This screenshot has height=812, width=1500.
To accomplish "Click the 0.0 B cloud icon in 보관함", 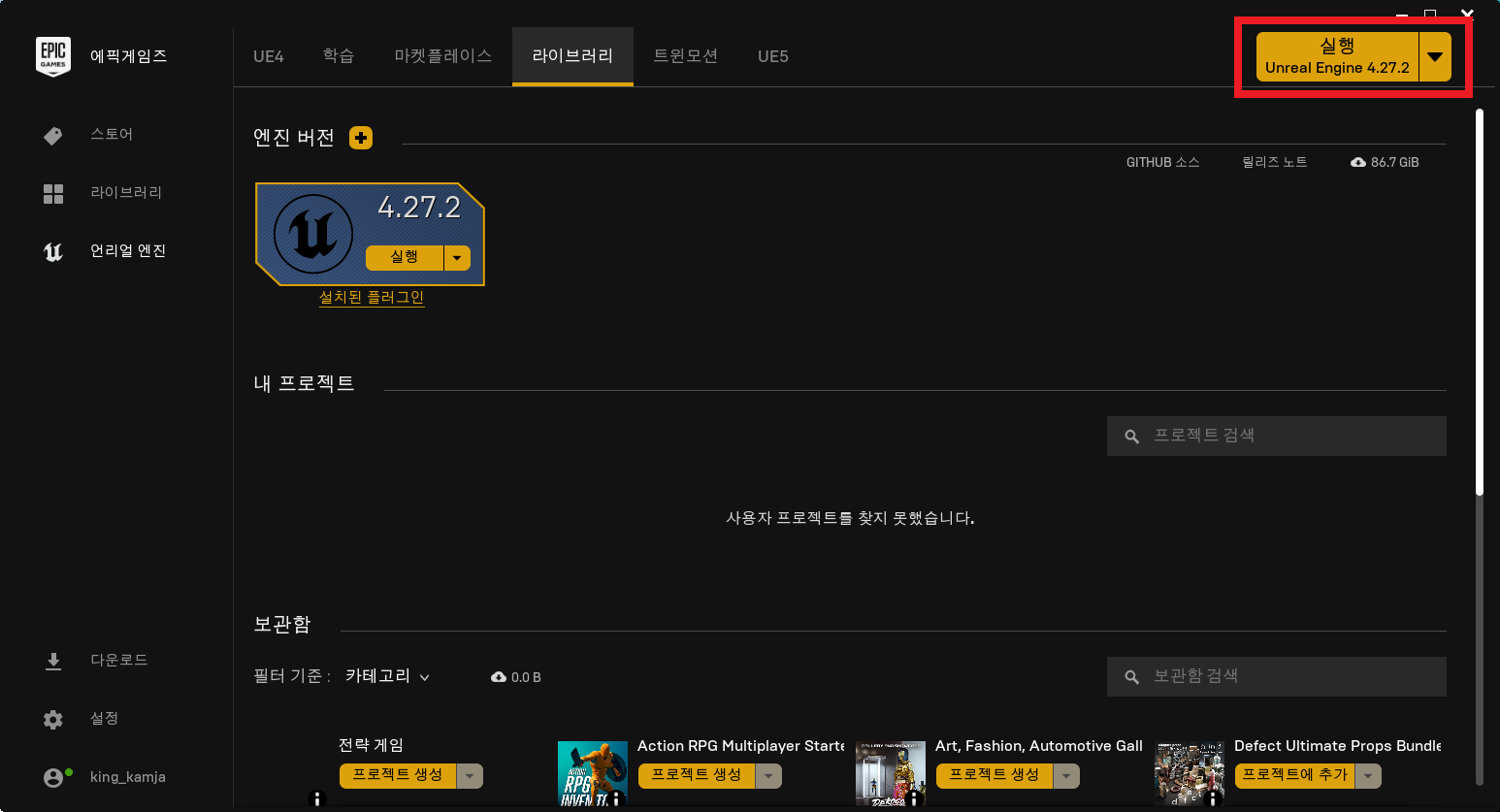I will coord(499,677).
